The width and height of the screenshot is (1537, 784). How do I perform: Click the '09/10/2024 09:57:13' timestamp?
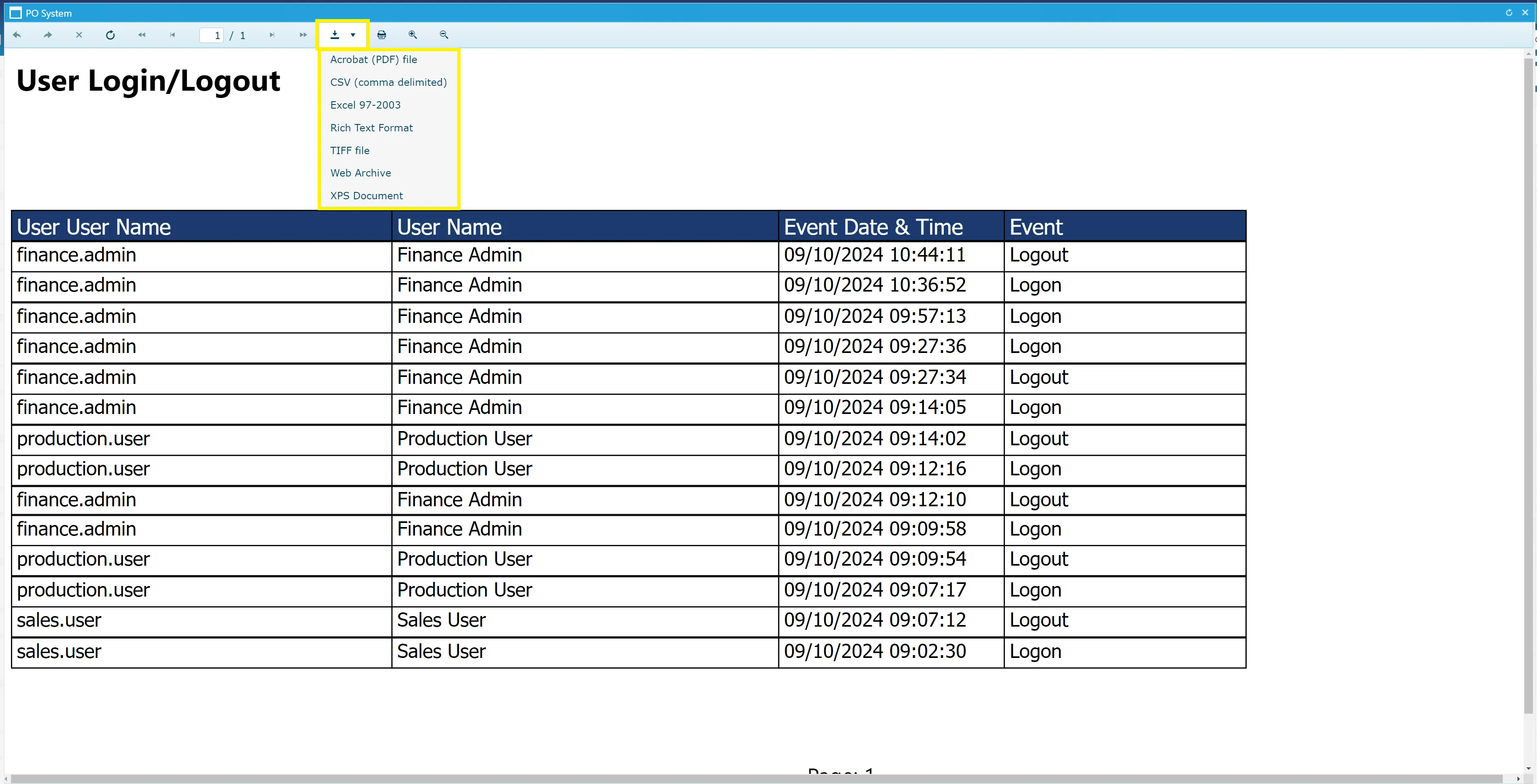(x=875, y=316)
